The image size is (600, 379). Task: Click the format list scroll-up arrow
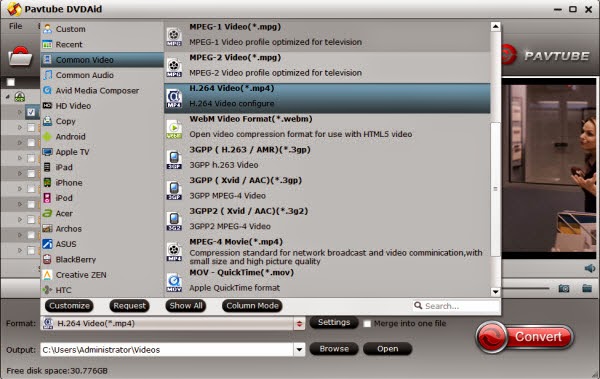coord(496,26)
